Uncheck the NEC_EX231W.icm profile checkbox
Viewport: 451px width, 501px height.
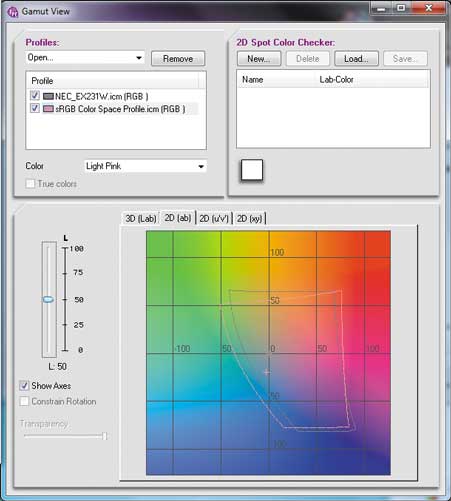pyautogui.click(x=35, y=96)
